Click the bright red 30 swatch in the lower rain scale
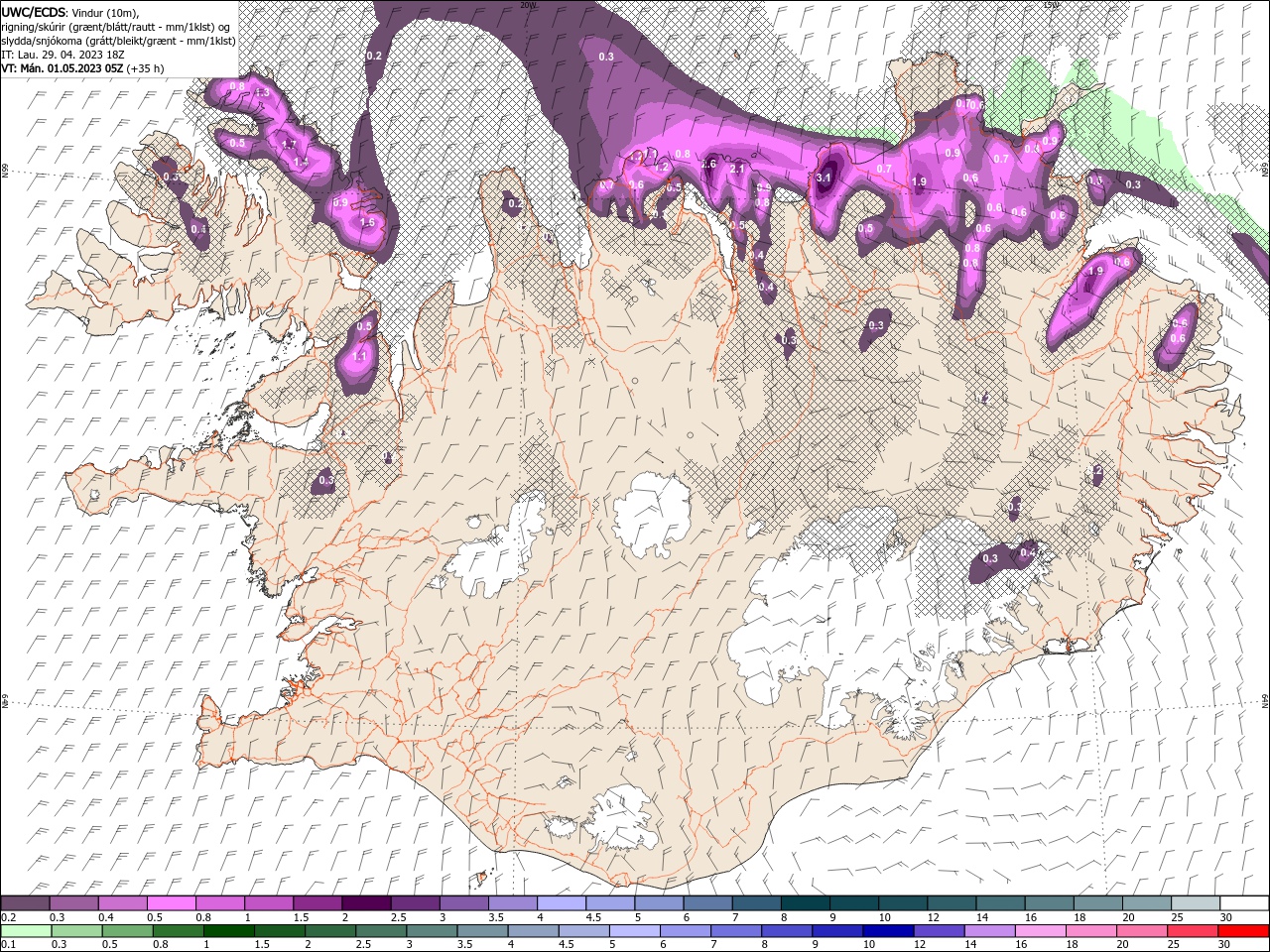The width and height of the screenshot is (1270, 952). 1243,931
